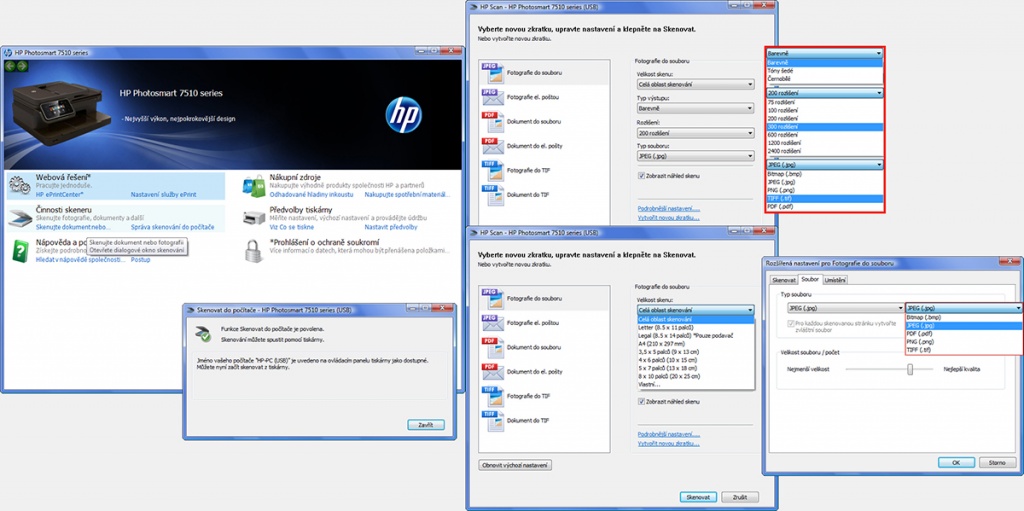Open Rozlišení dropdown in upper HP Scan
1024x511 pixels.
pos(696,133)
